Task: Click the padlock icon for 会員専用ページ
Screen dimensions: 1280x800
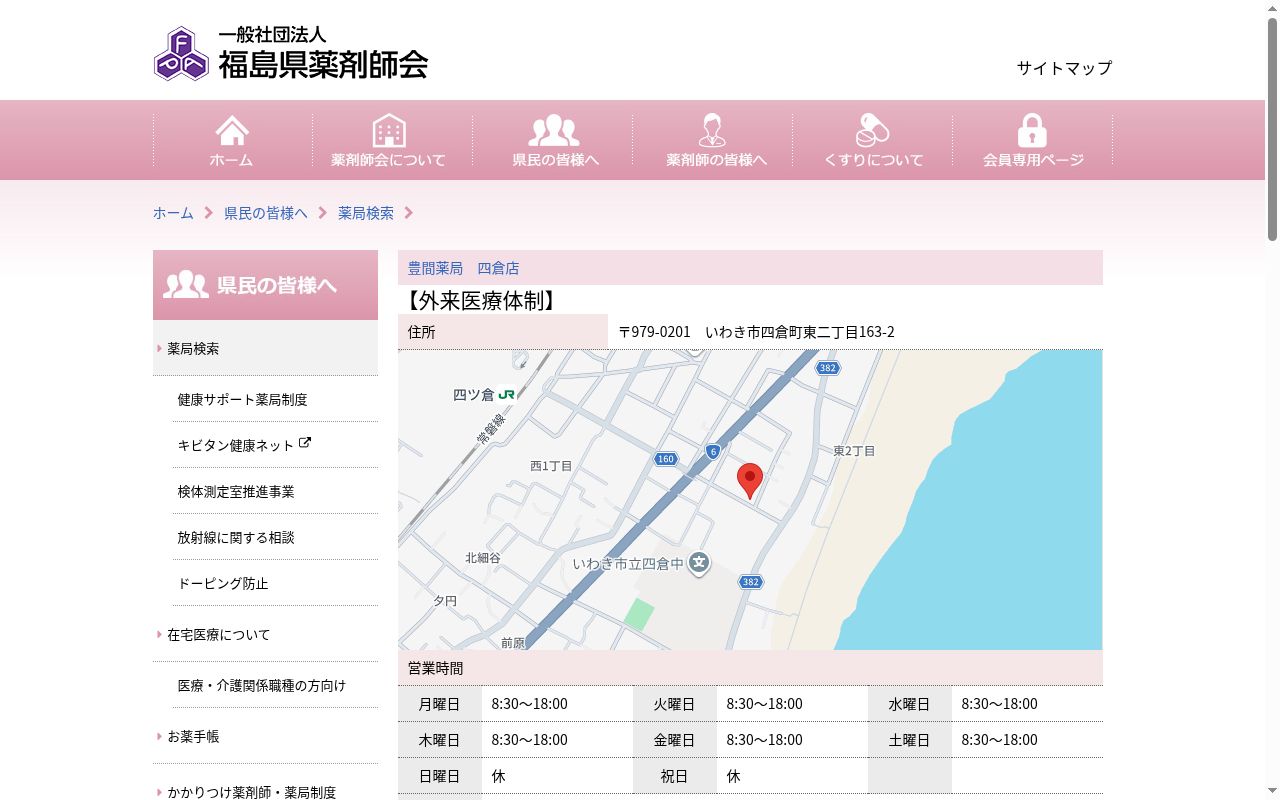Action: (x=1032, y=130)
